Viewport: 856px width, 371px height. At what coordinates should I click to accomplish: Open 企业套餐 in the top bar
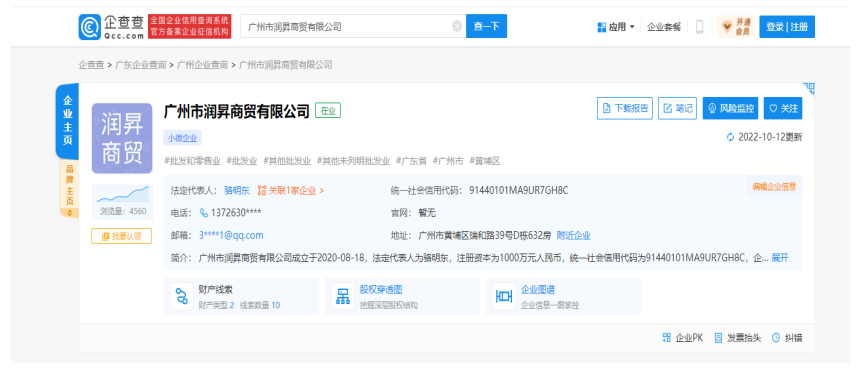point(664,27)
